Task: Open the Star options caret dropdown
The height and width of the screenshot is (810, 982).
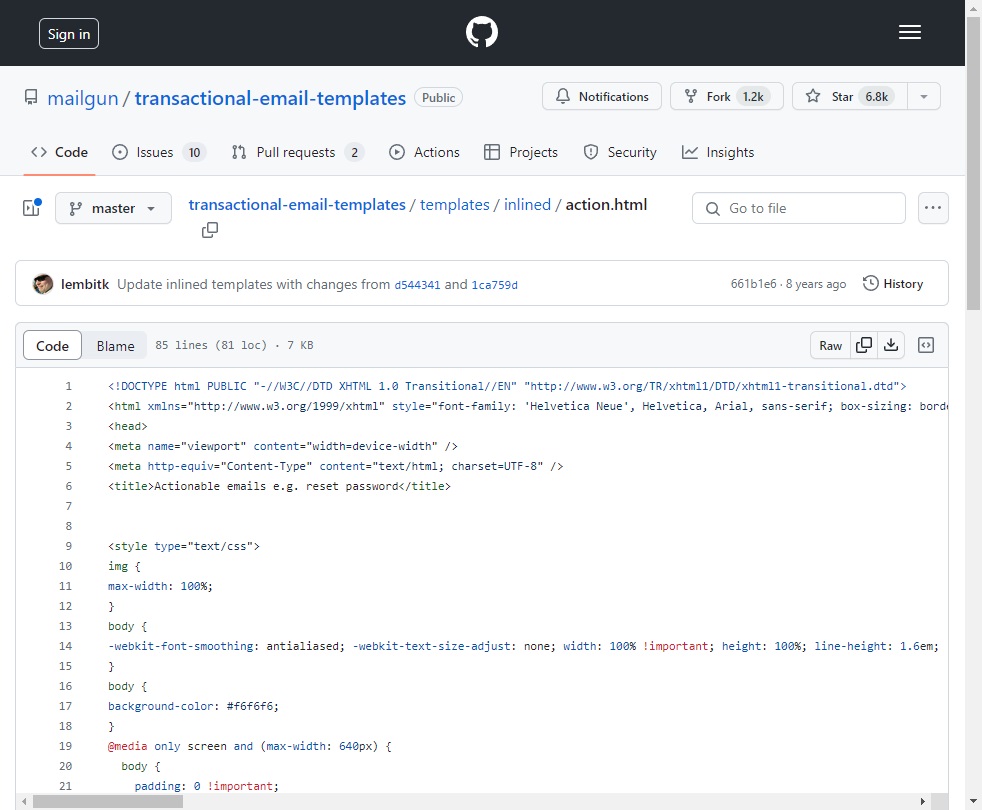Action: [x=922, y=96]
